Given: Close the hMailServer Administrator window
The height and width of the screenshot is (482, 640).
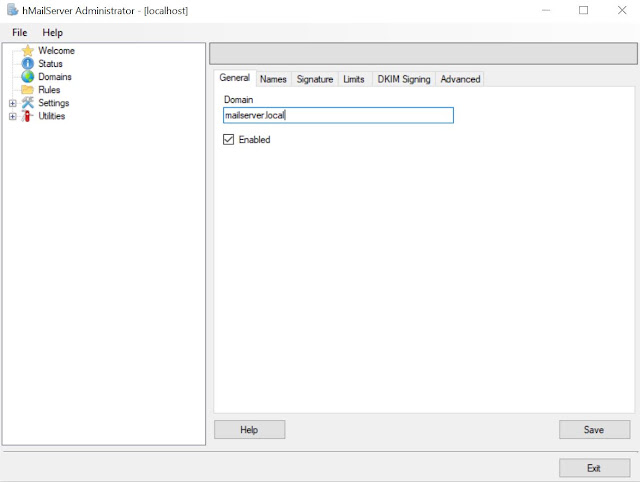Looking at the screenshot, I should (x=622, y=10).
